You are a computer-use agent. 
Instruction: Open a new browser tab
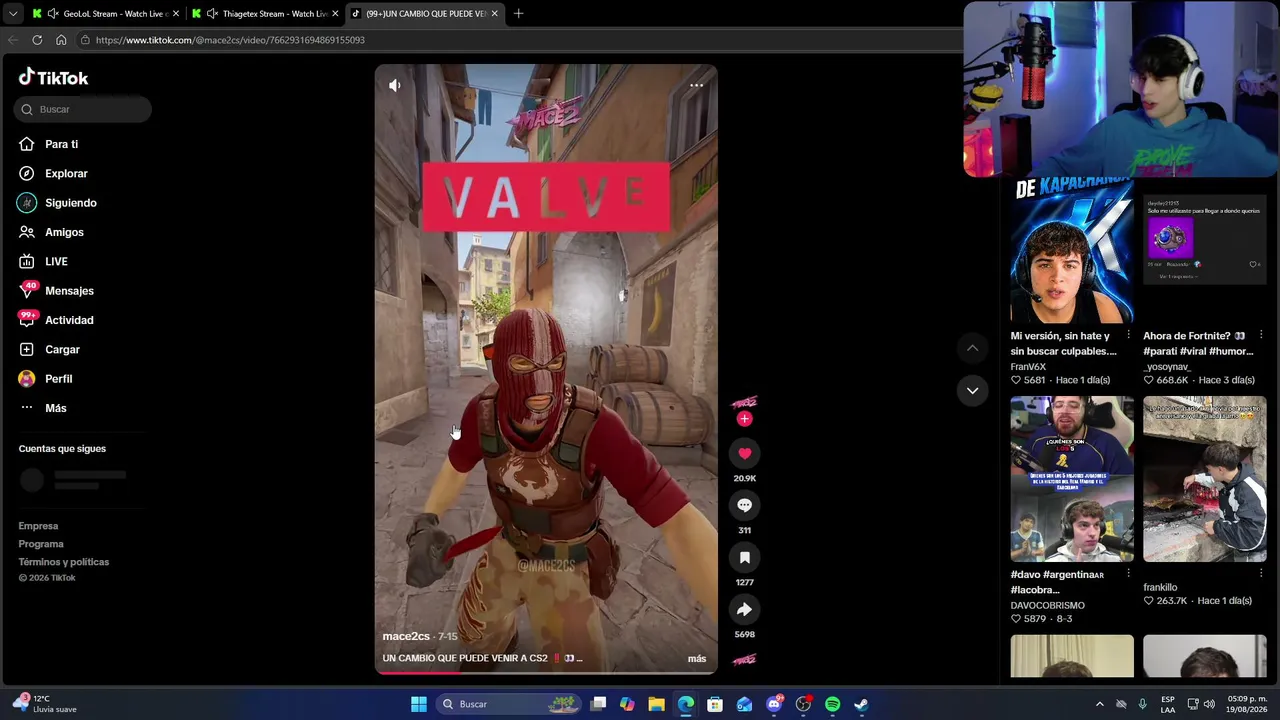coord(518,14)
